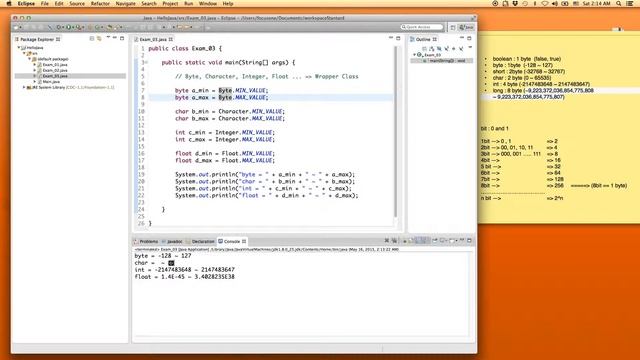Click the New Java Class toolbar icon
Viewport: 640px width, 360px height.
98,27
